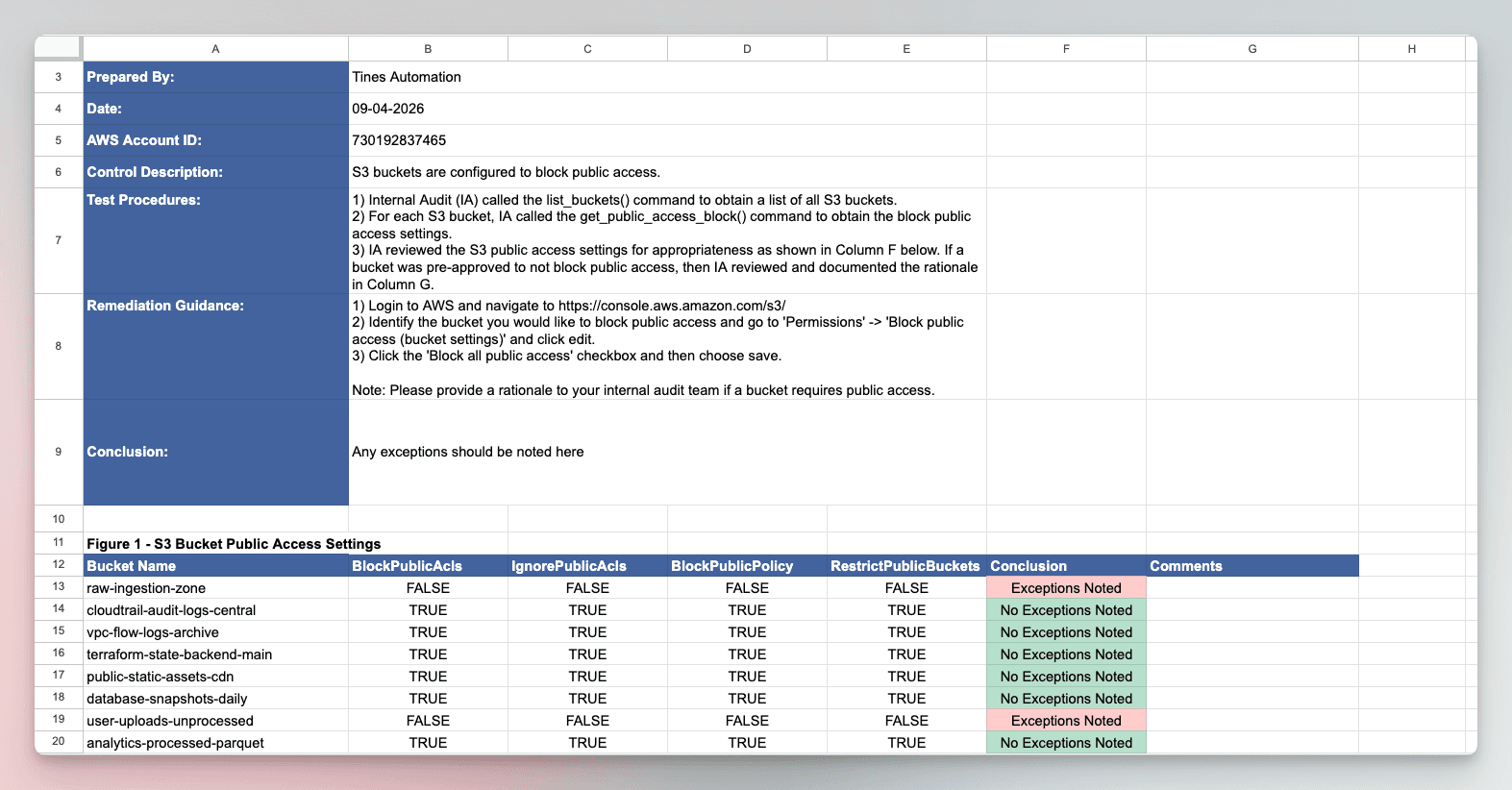Select the 'raw-ingestion-zone' bucket cell
Image resolution: width=1512 pixels, height=790 pixels.
point(215,588)
